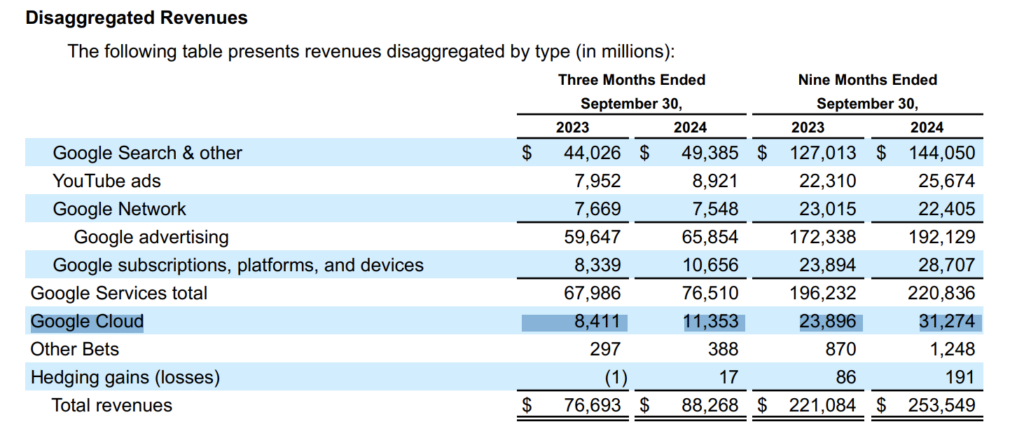Click the value 192,129

941,237
